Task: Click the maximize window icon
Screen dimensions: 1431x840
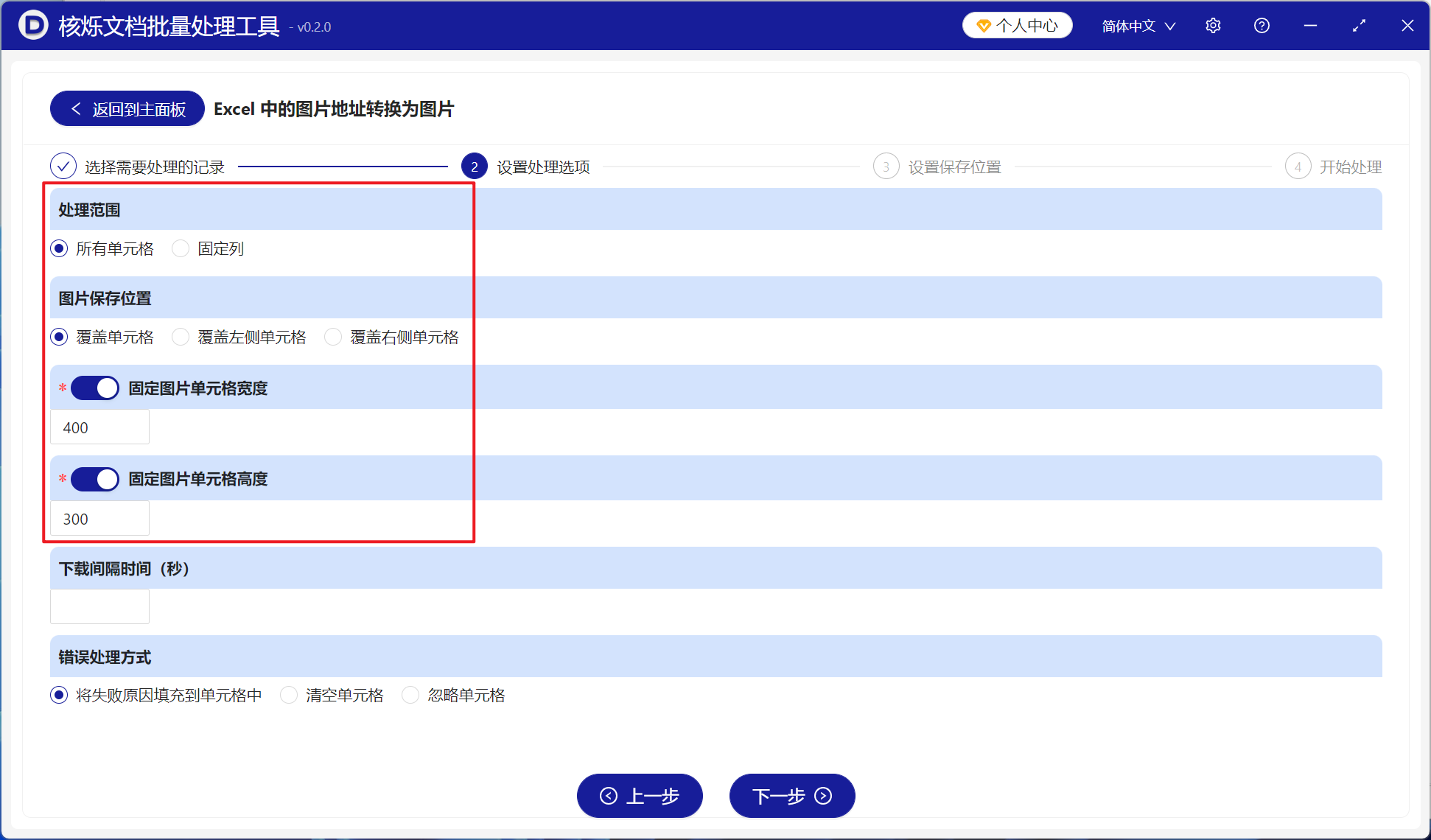Action: pos(1359,26)
